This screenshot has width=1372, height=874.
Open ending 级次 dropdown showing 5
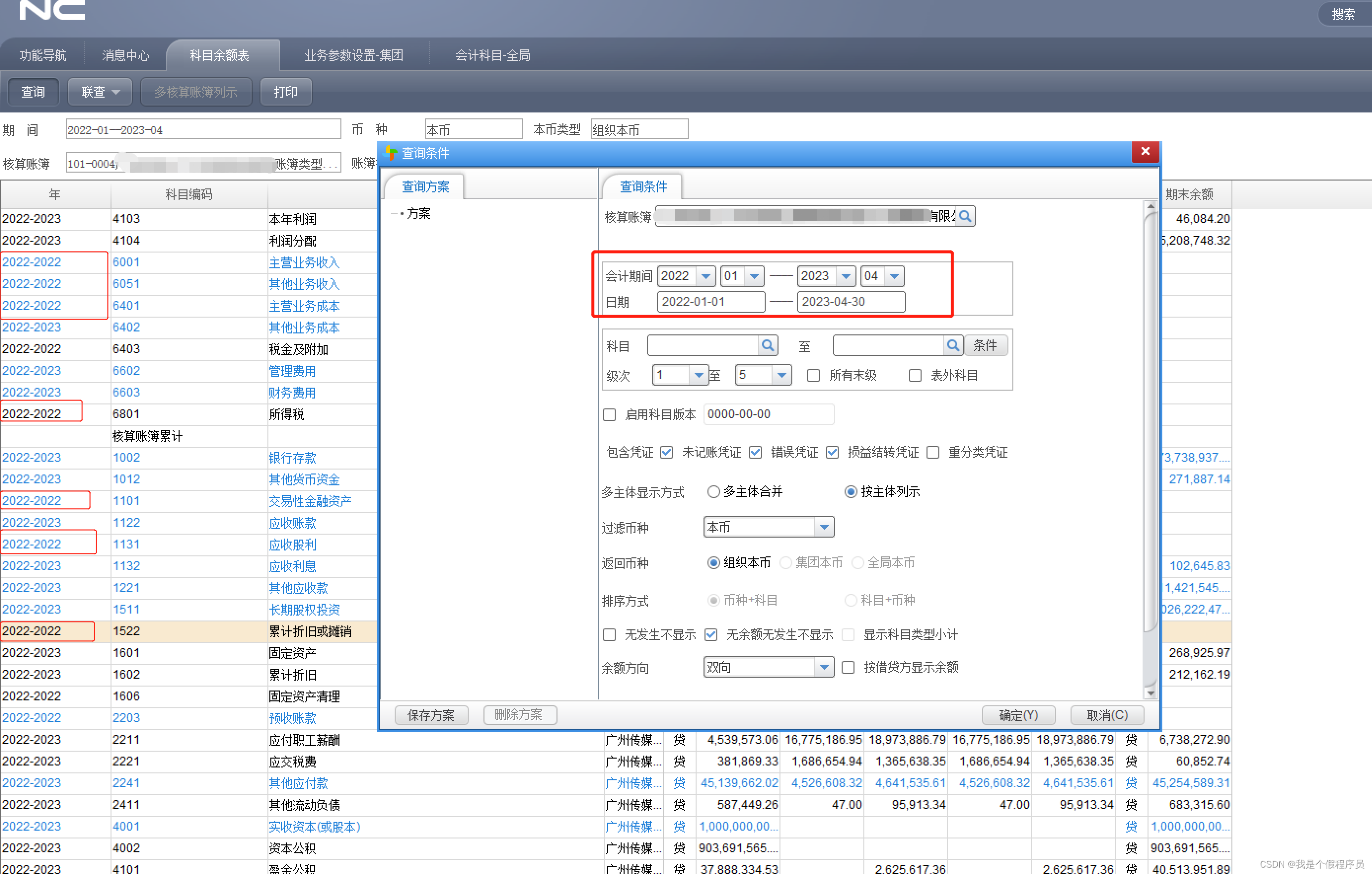782,375
